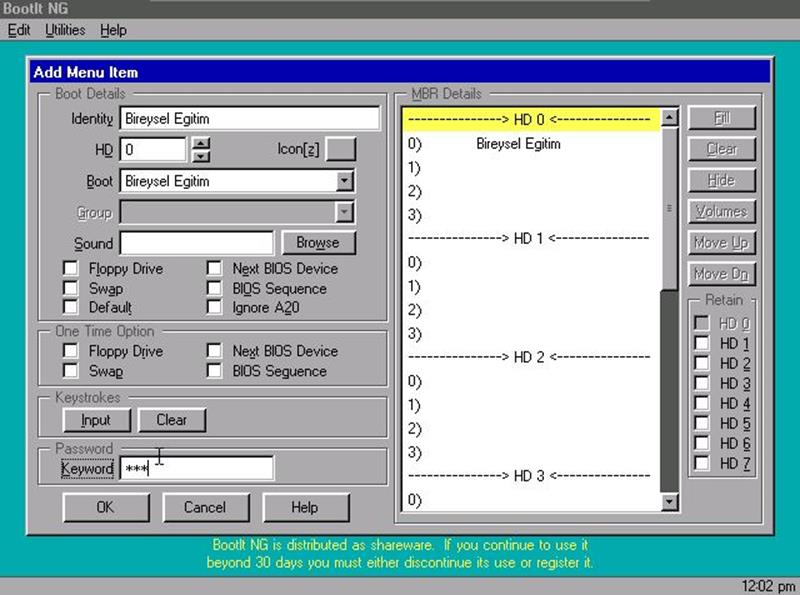The image size is (800, 595).
Task: Click the HD number field
Action: tap(153, 150)
